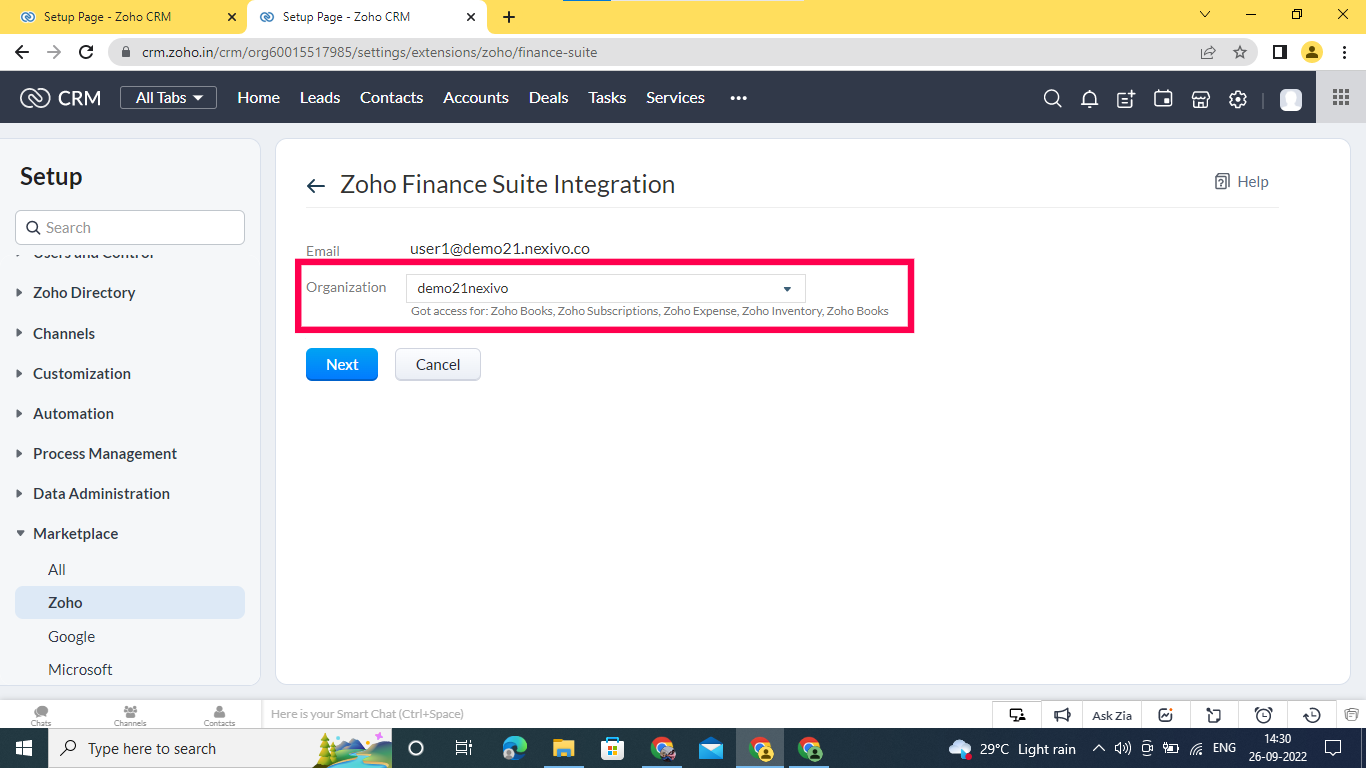Open the CRM search icon in top bar

pyautogui.click(x=1052, y=98)
